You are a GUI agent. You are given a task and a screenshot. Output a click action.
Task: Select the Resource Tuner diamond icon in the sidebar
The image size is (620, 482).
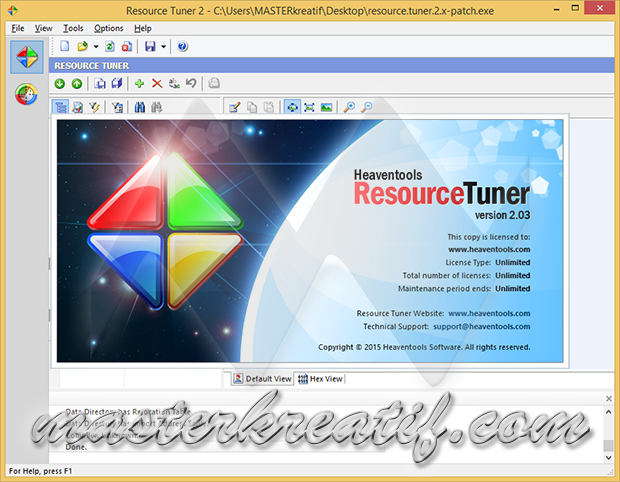click(27, 57)
